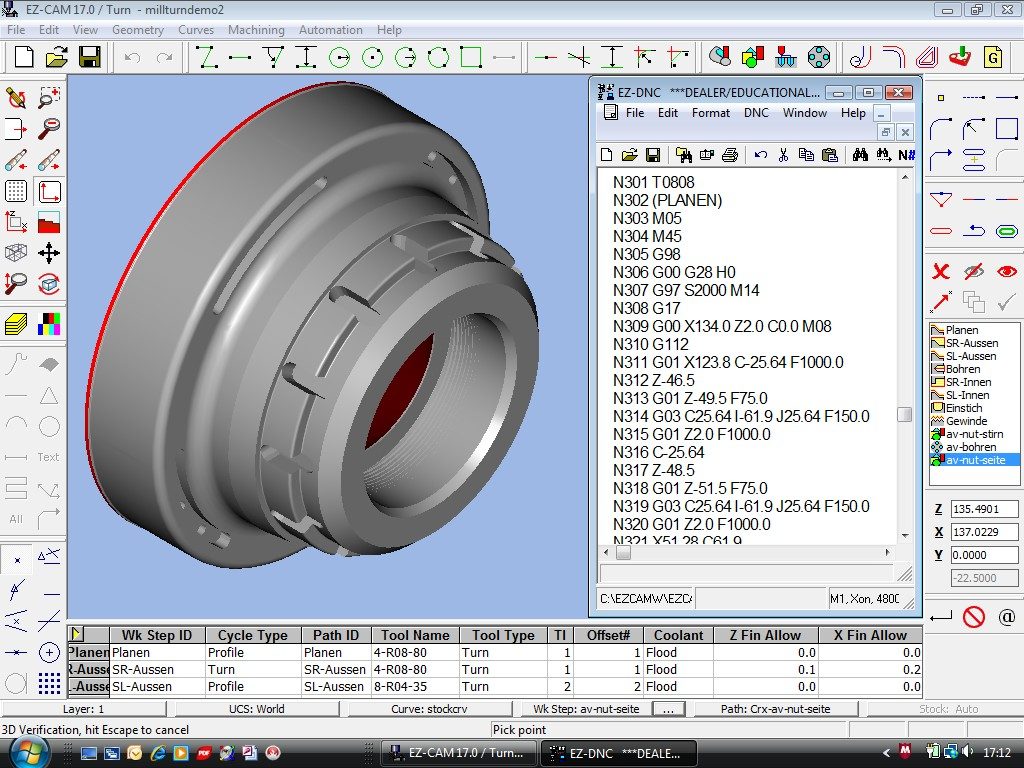Select the pan four-arrow move tool
The image size is (1024, 768).
[x=48, y=253]
